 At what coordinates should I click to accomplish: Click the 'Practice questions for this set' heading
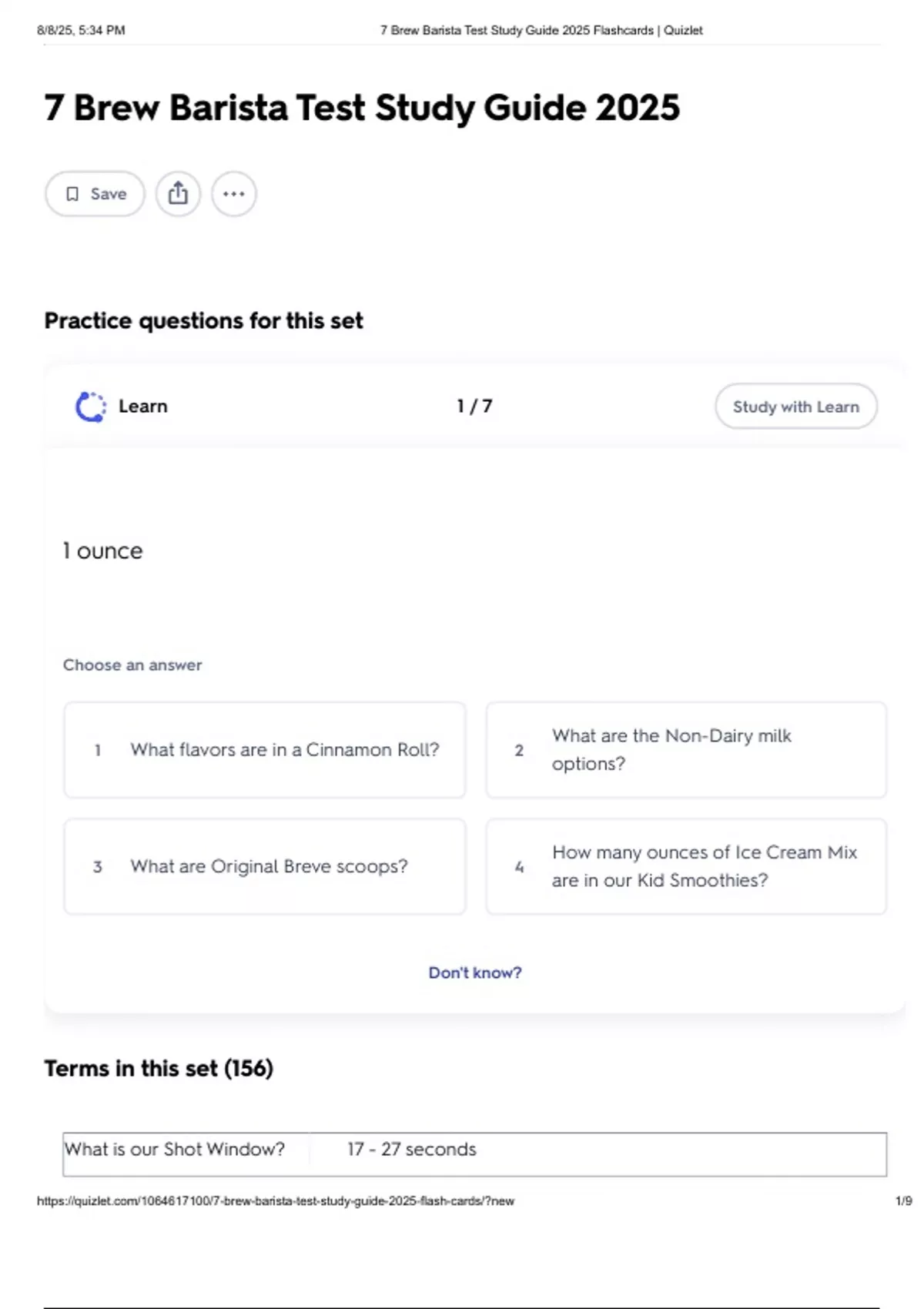203,321
